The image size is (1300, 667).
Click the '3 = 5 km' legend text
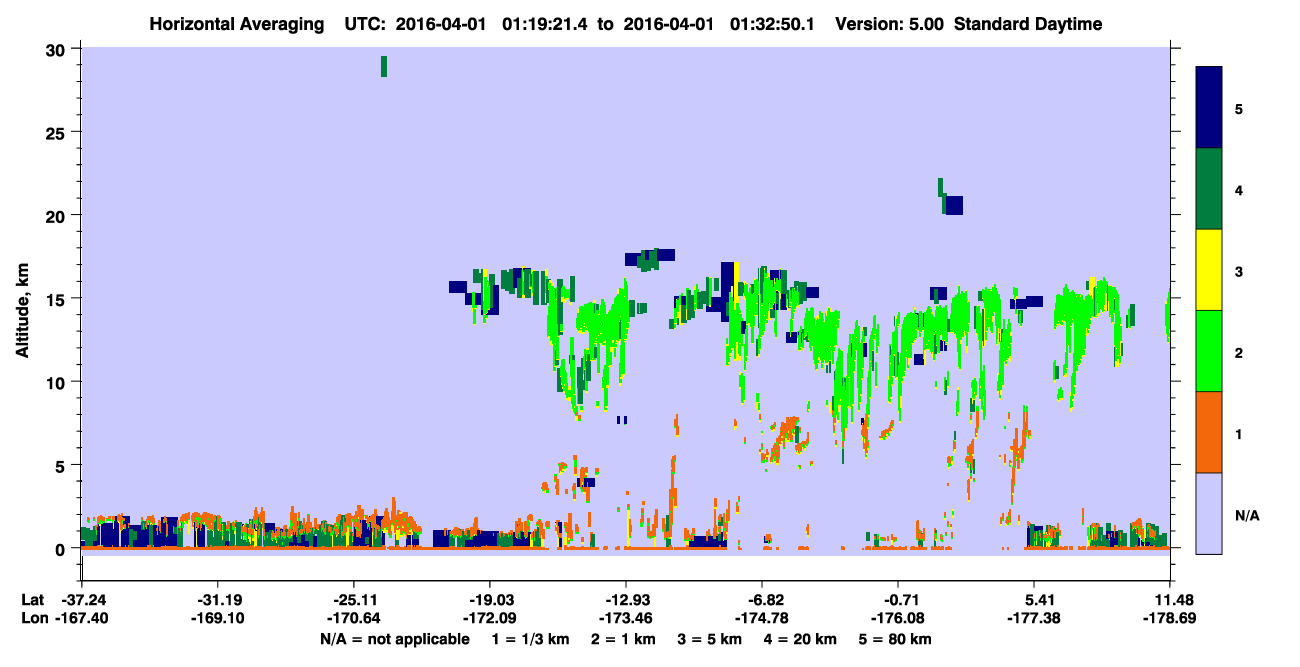[x=709, y=639]
